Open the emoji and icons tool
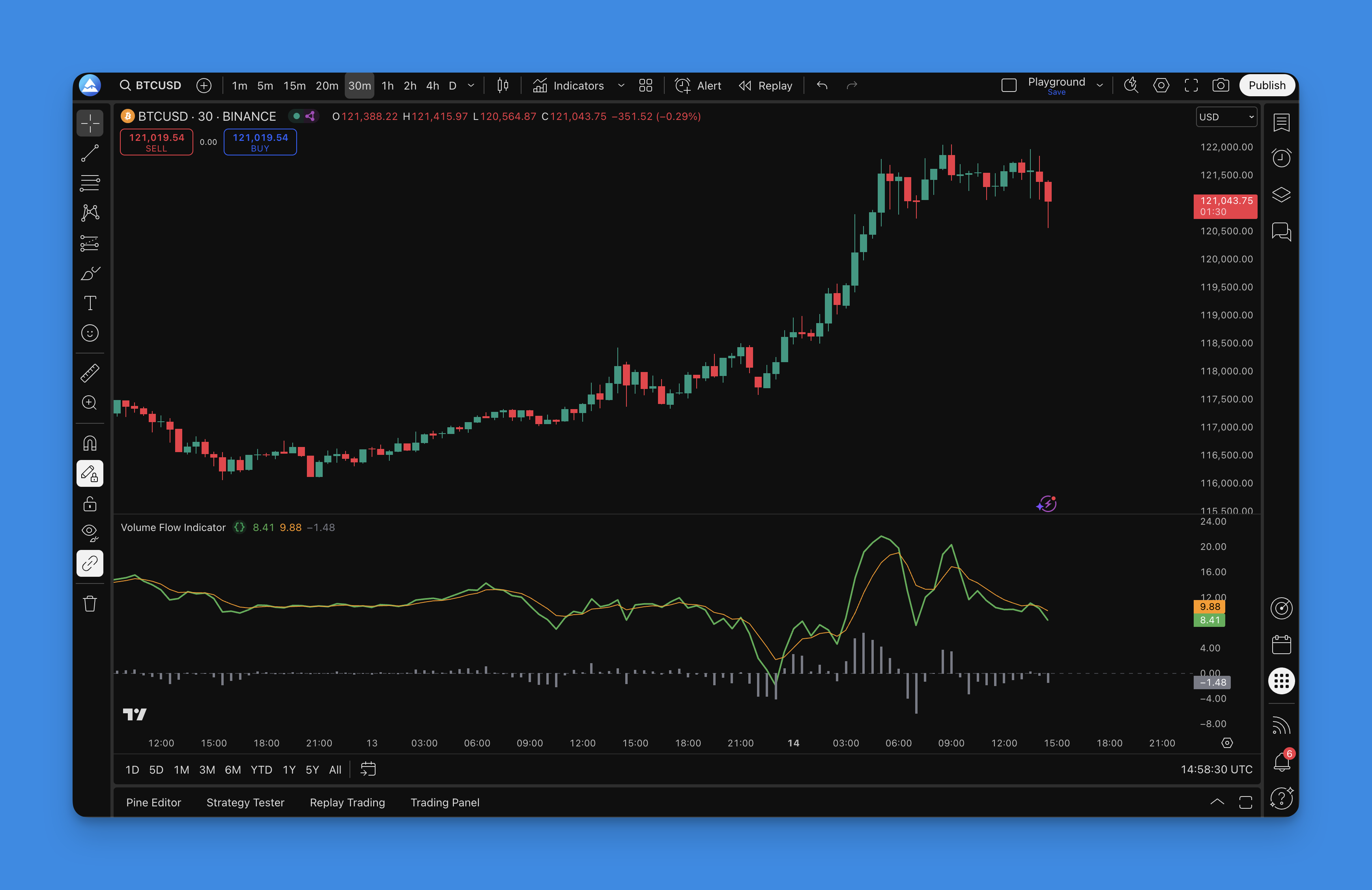 [90, 333]
